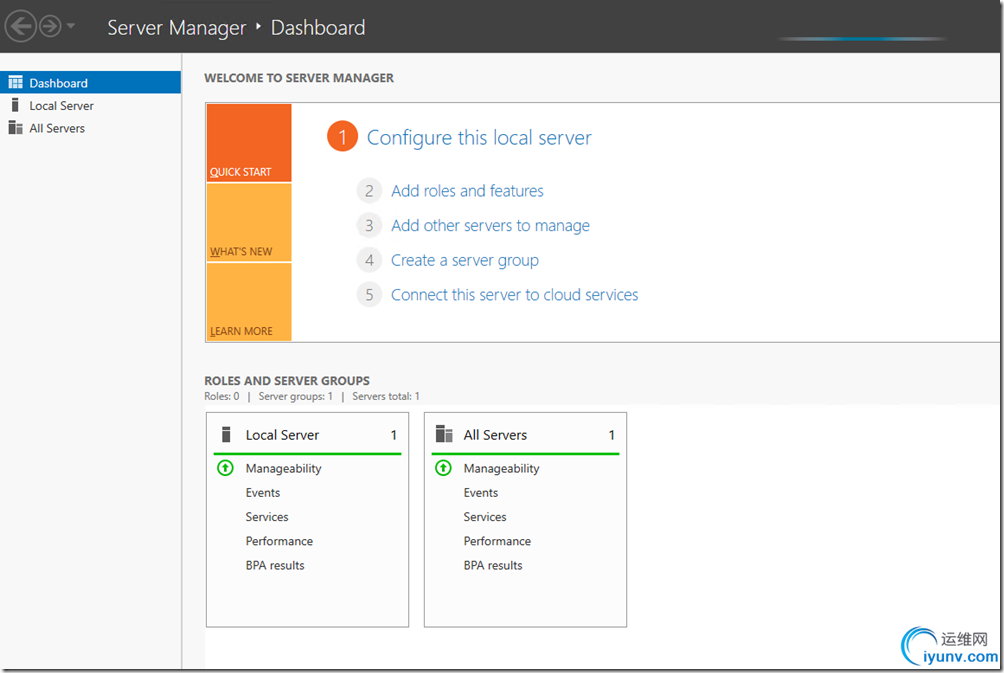Open Services in All Servers tile
1004x673 pixels.
point(485,517)
